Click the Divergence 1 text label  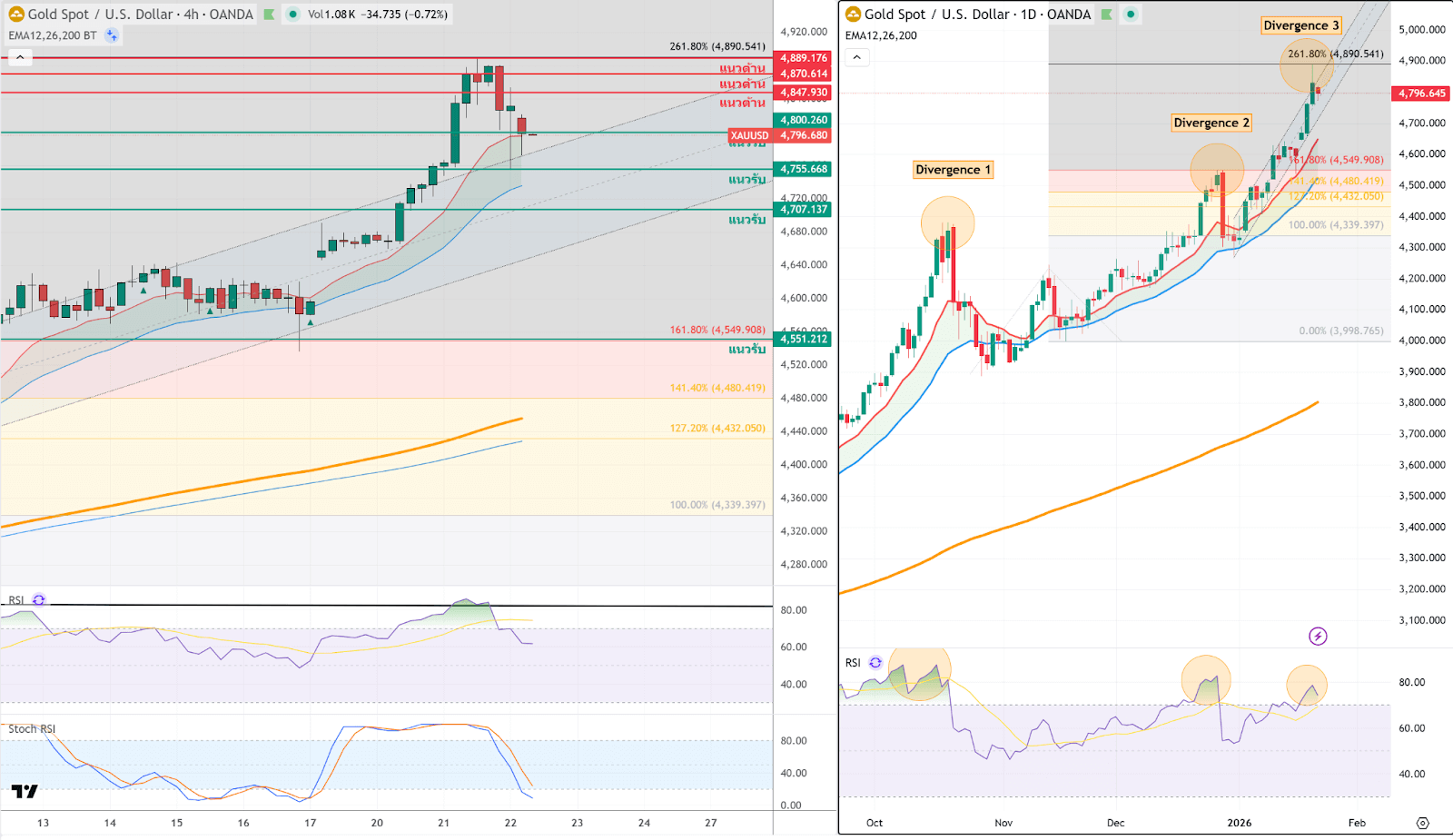tap(953, 170)
